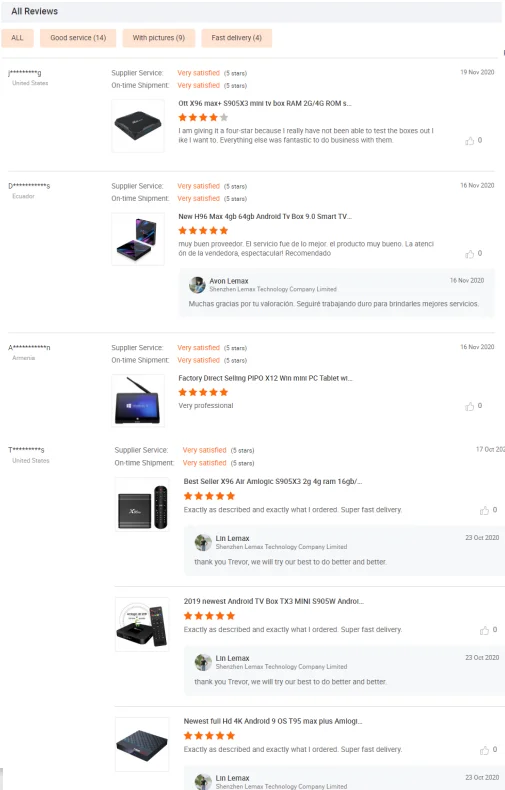
Task: Click the H96 Max TV box thumbnail
Action: (x=138, y=239)
